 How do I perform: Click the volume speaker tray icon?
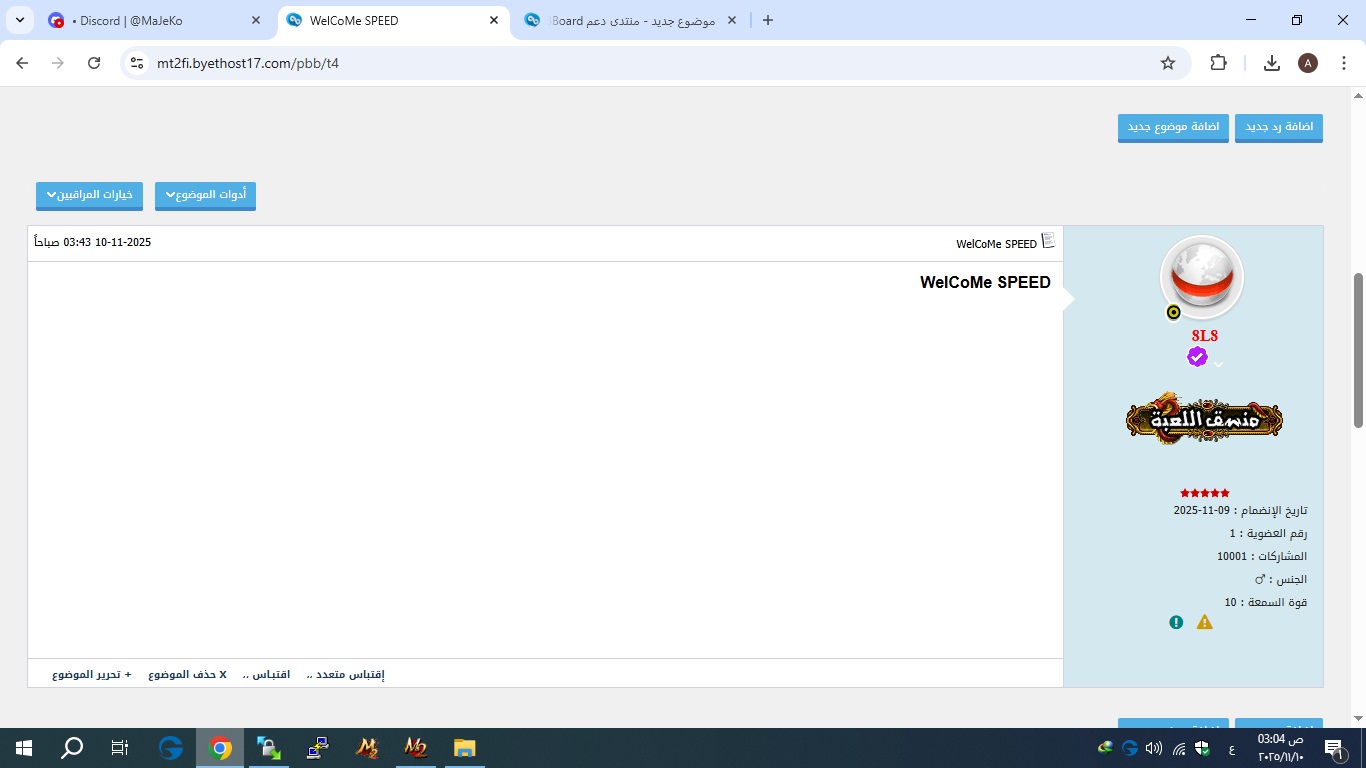point(1153,748)
